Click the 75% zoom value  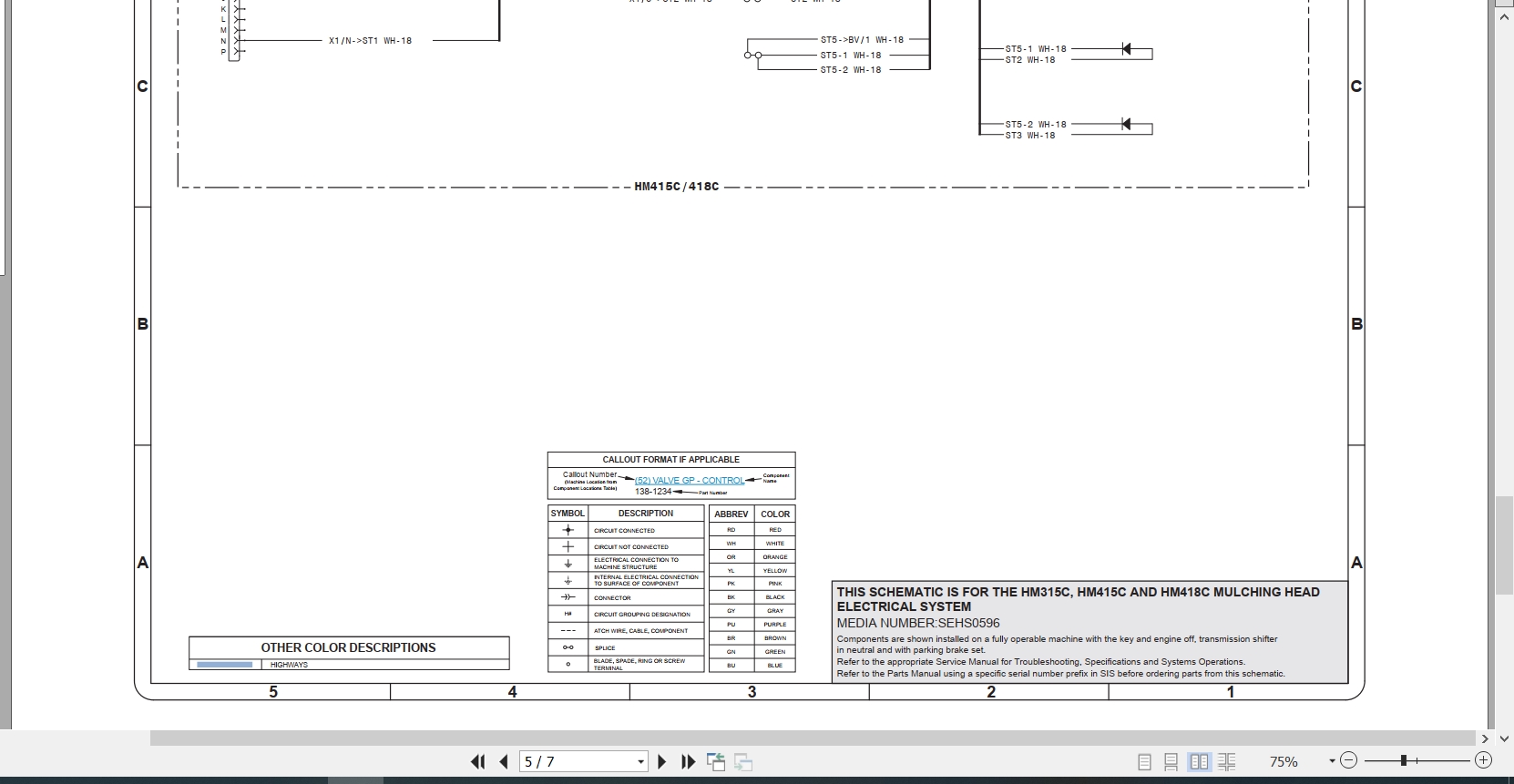tap(1284, 761)
